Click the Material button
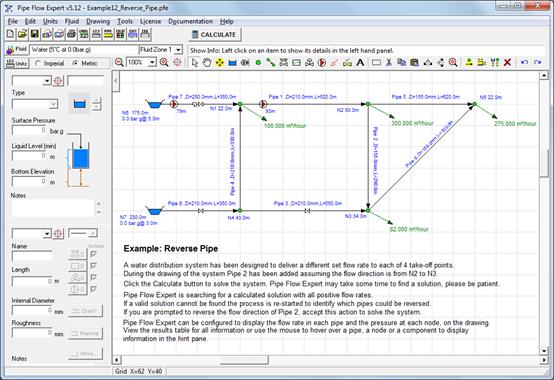 tap(85, 333)
